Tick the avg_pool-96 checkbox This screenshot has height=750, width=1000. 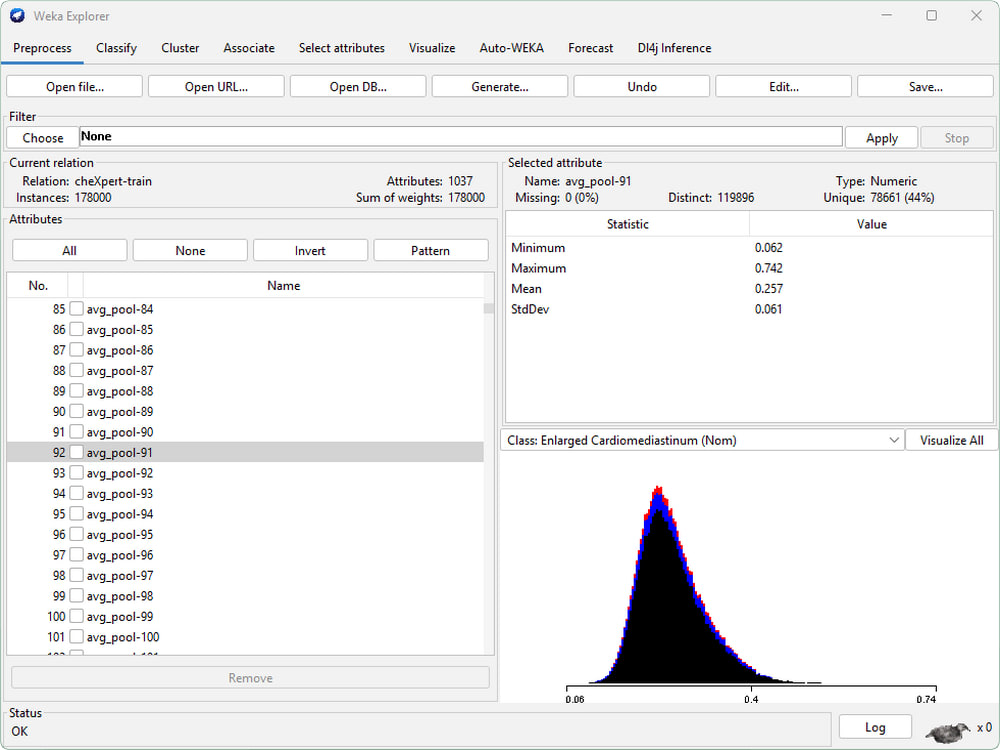[x=77, y=554]
